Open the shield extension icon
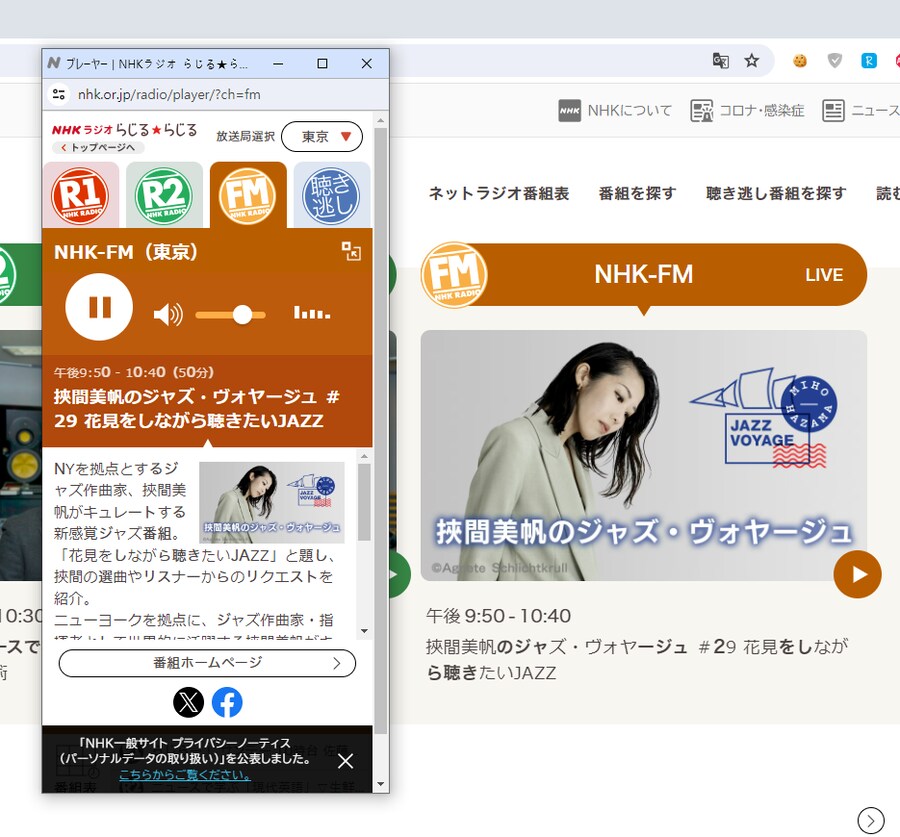This screenshot has width=900, height=837. 835,60
